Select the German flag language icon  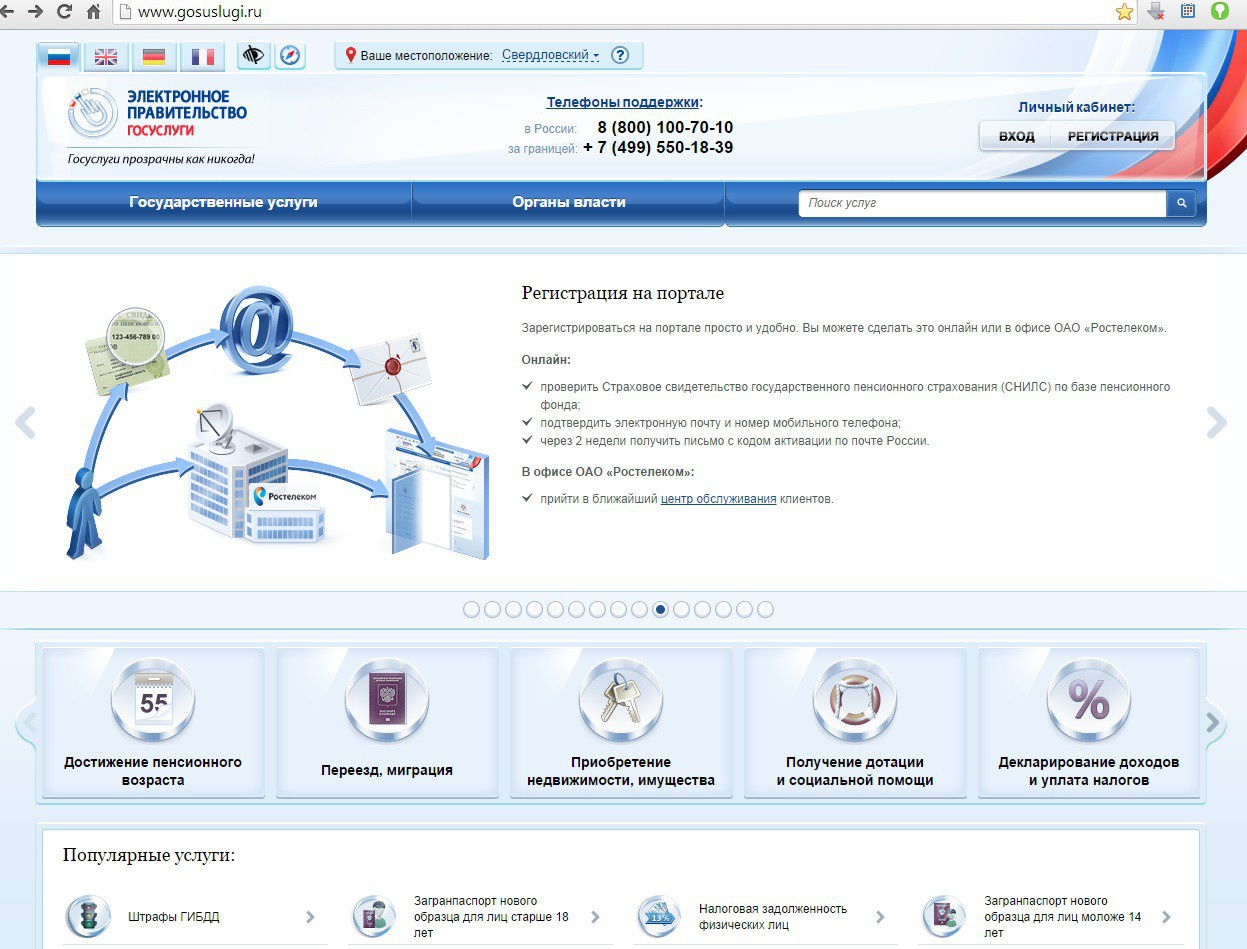154,57
